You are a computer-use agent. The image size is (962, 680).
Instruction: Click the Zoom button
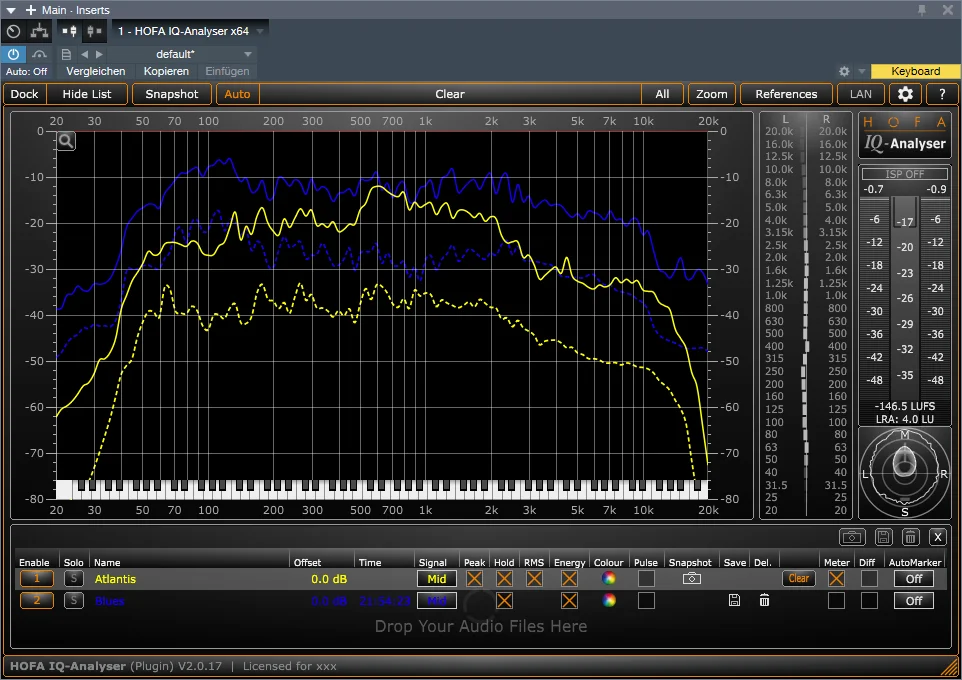pyautogui.click(x=712, y=94)
